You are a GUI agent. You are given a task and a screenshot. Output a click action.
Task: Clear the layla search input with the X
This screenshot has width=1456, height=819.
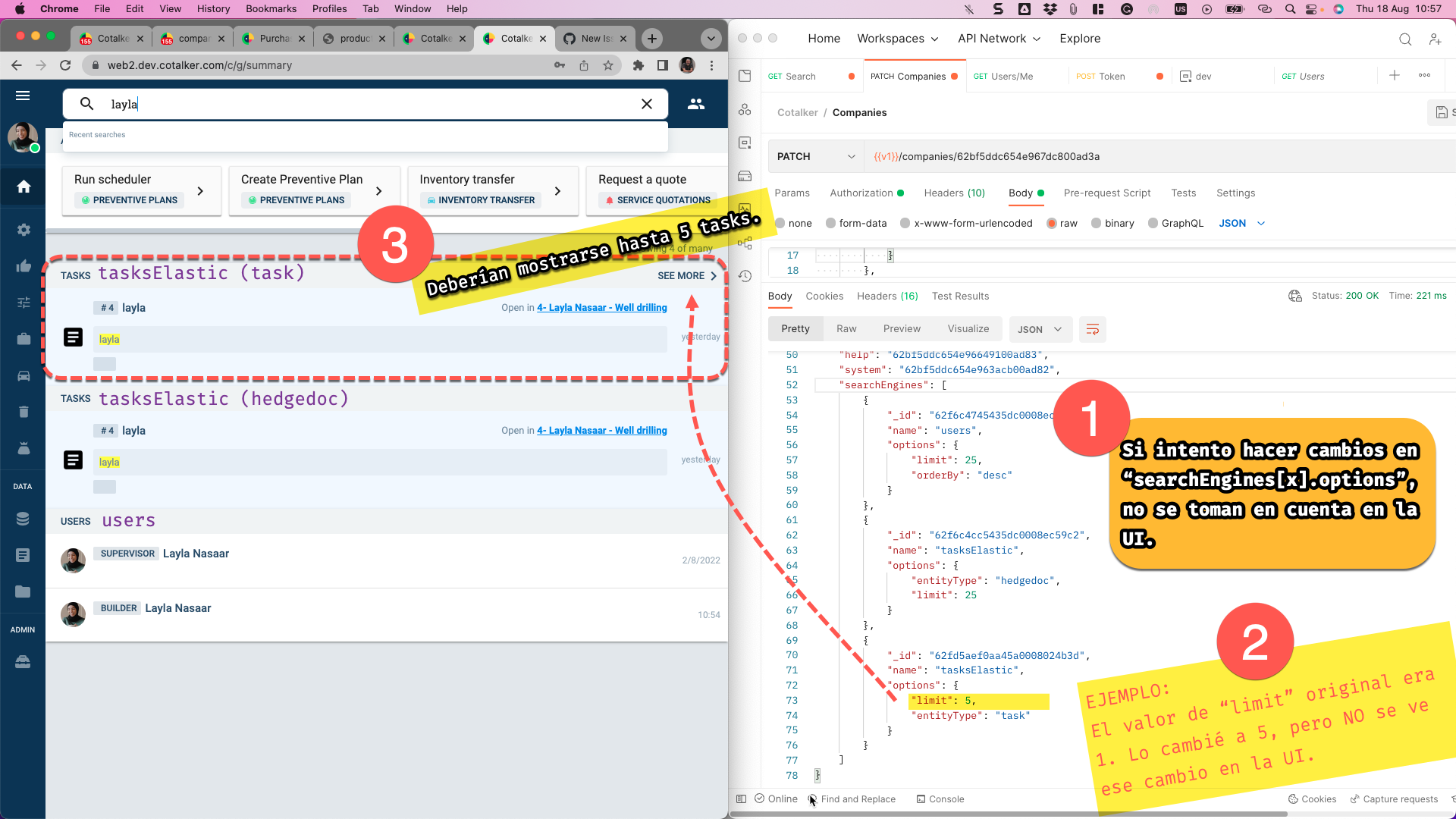point(647,104)
